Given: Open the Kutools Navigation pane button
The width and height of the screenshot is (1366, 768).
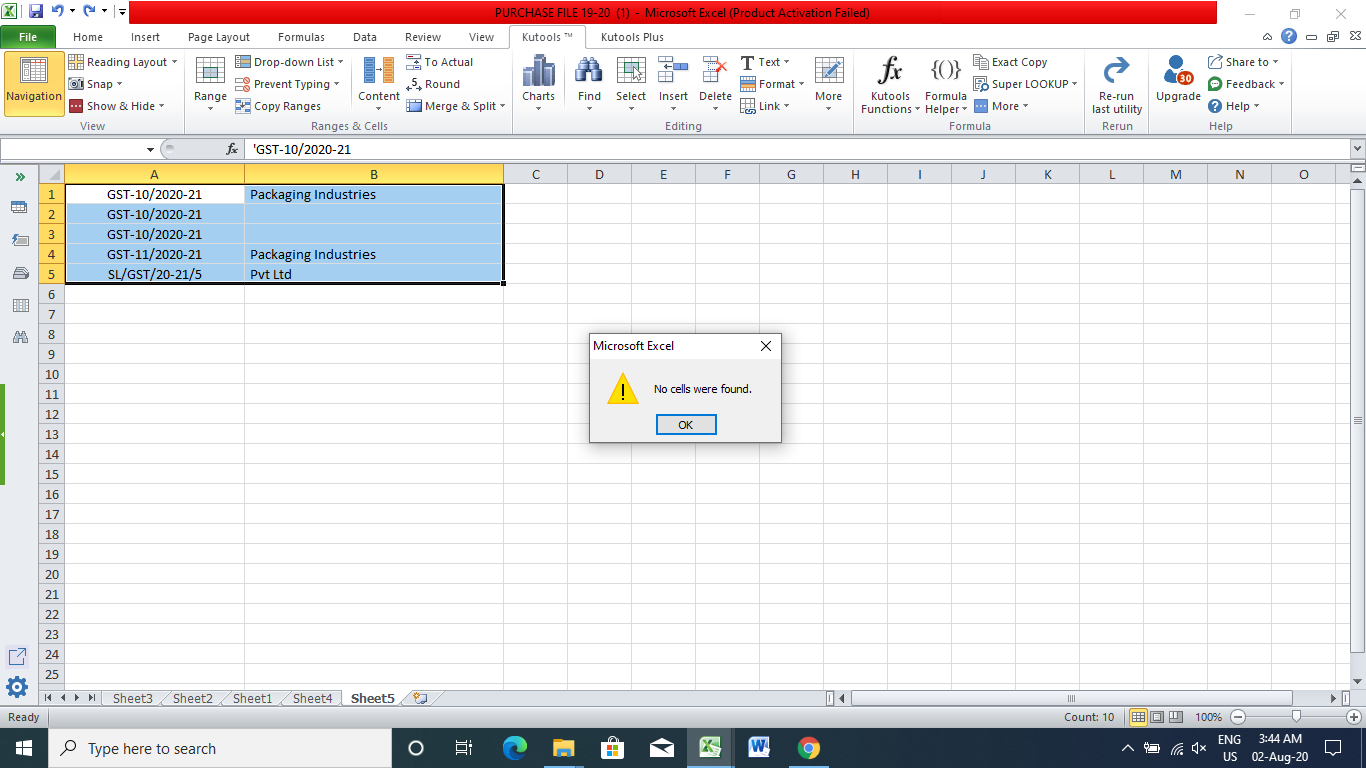Looking at the screenshot, I should [x=34, y=84].
